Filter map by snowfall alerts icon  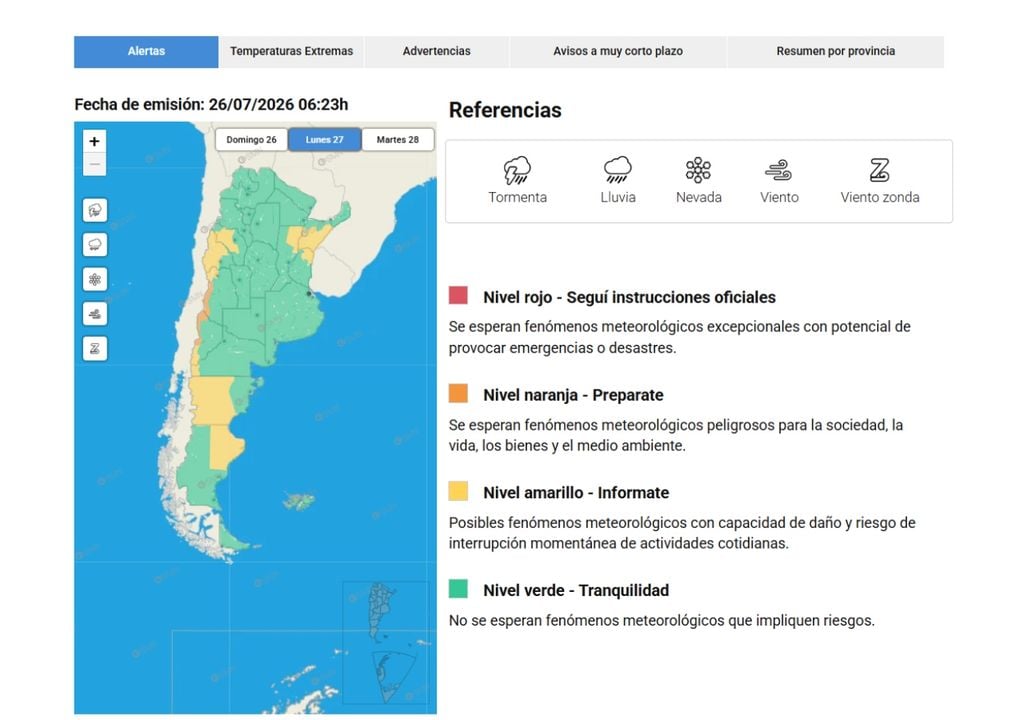click(95, 280)
